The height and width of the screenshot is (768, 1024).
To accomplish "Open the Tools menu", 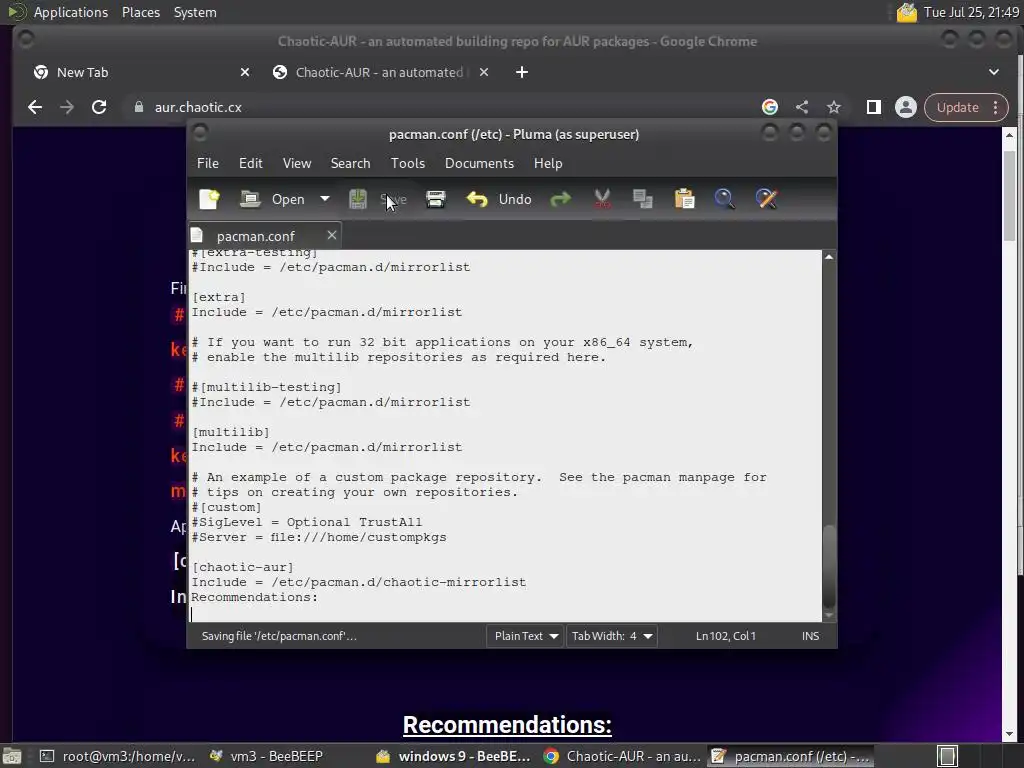I will [x=408, y=163].
